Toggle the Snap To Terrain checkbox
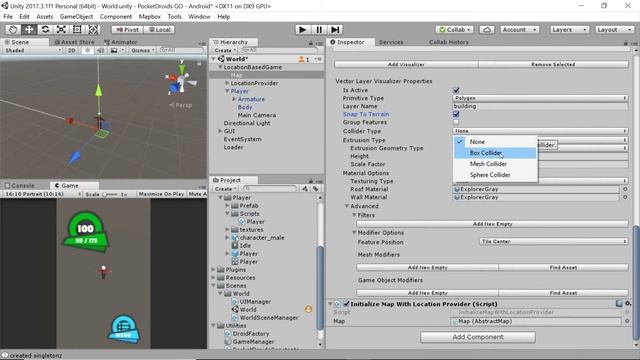Screen dimensions: 640x360 coord(456,114)
